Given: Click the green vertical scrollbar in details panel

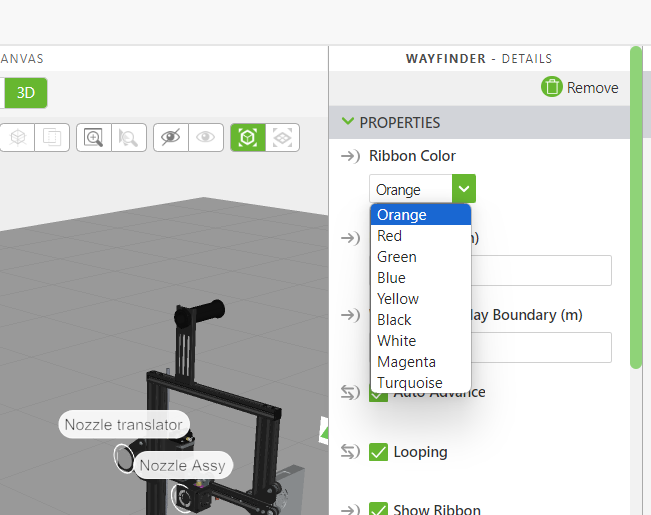Looking at the screenshot, I should tap(636, 207).
